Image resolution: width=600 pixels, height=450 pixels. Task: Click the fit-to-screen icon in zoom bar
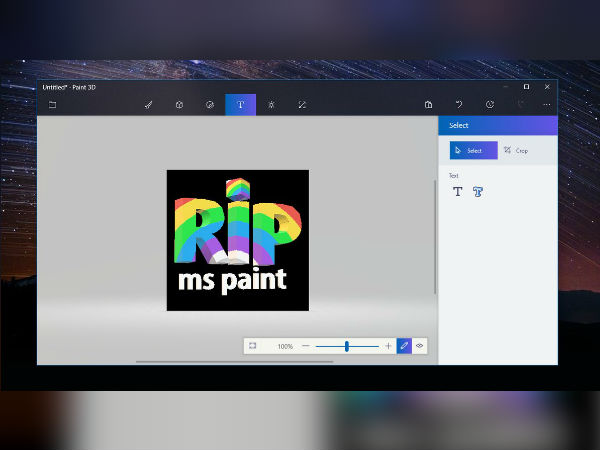[x=253, y=346]
